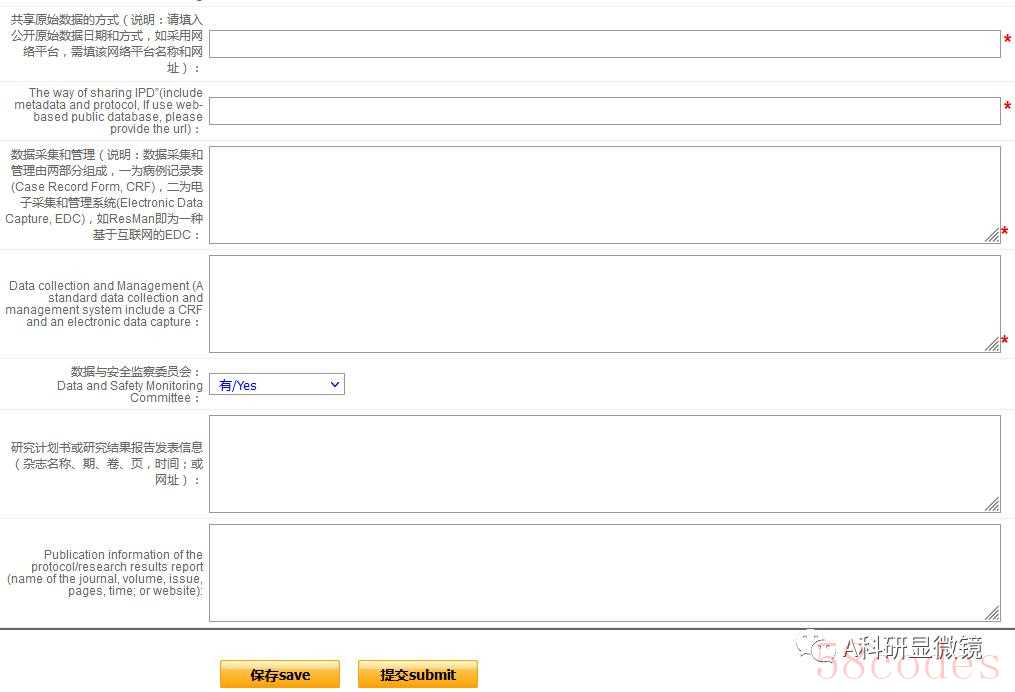Grab resize handle of 研究计划书 publication textarea

992,504
